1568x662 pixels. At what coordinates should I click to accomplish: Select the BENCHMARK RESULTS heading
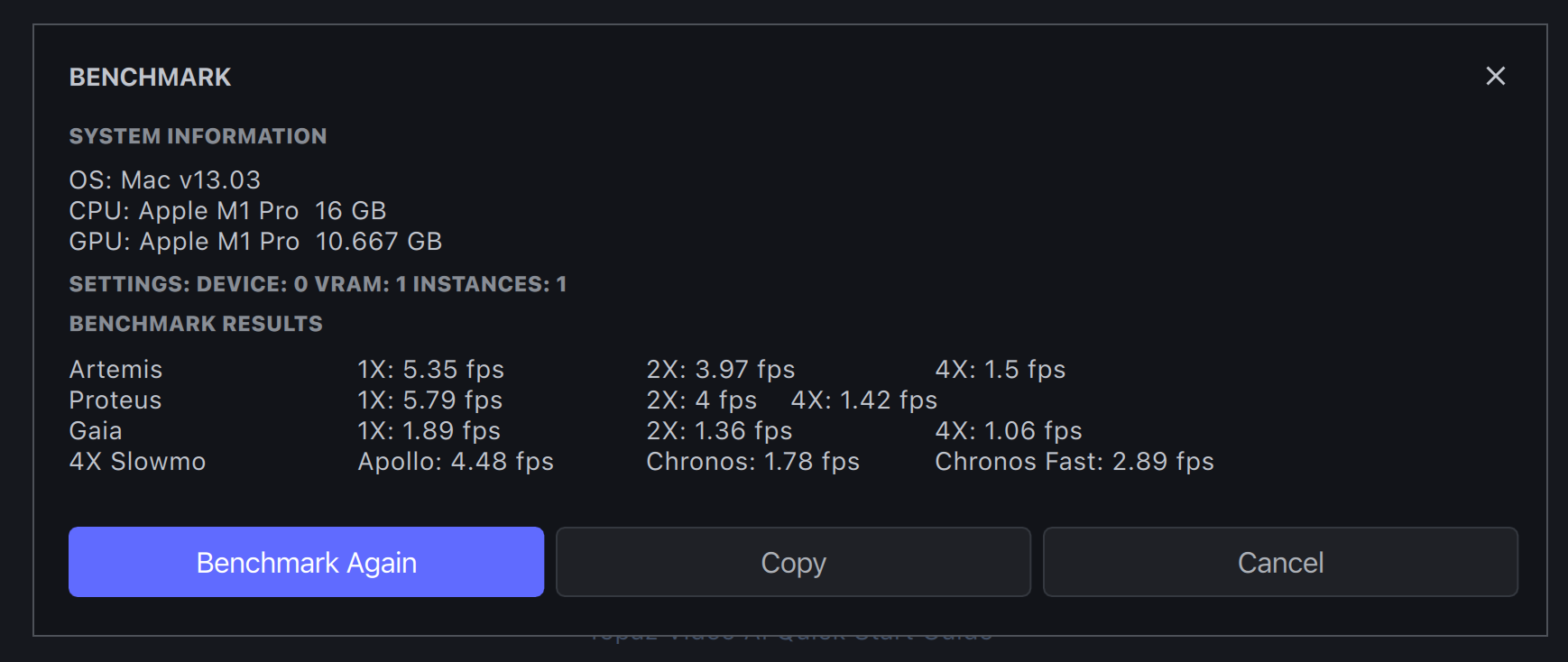coord(196,324)
